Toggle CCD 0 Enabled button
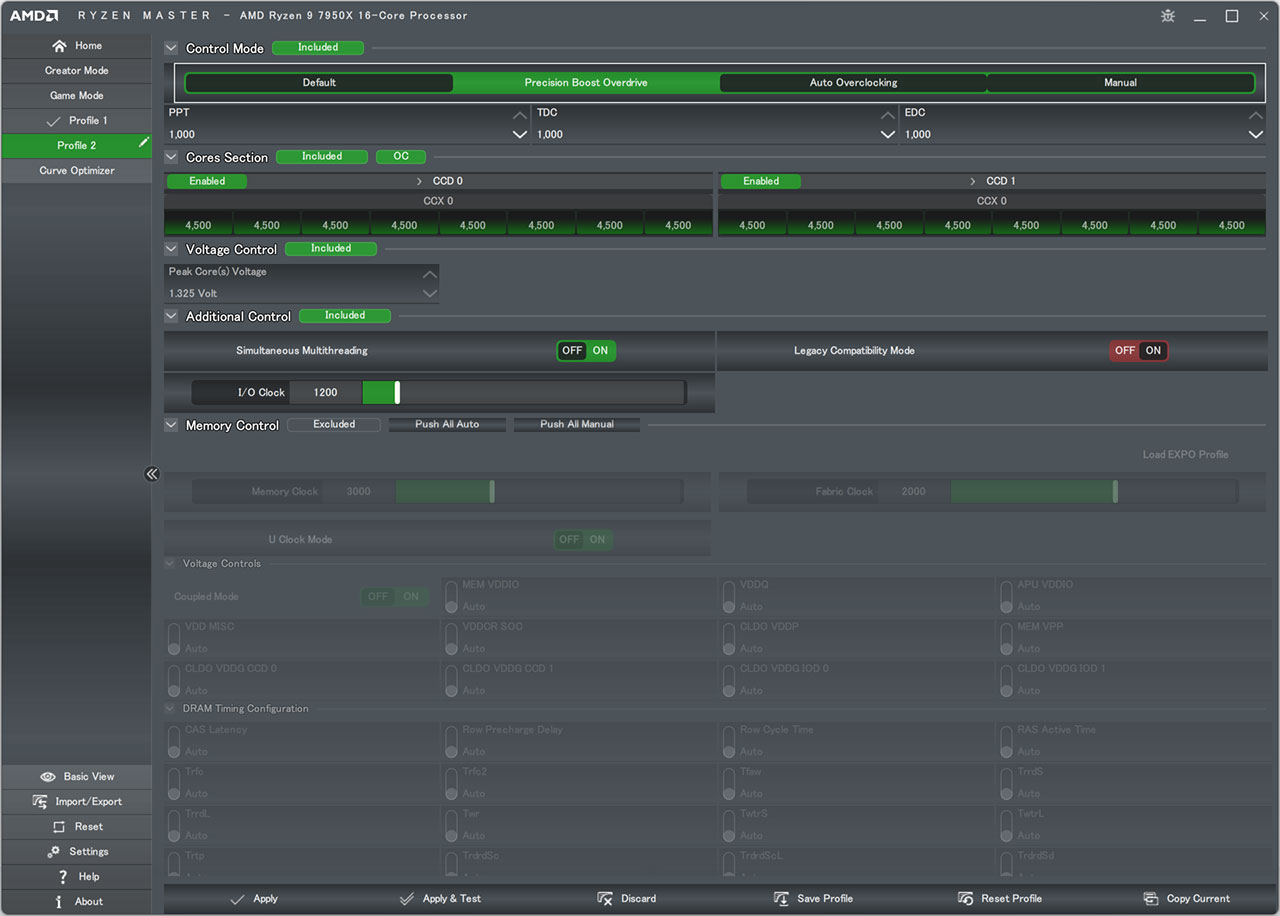1280x916 pixels. point(207,181)
